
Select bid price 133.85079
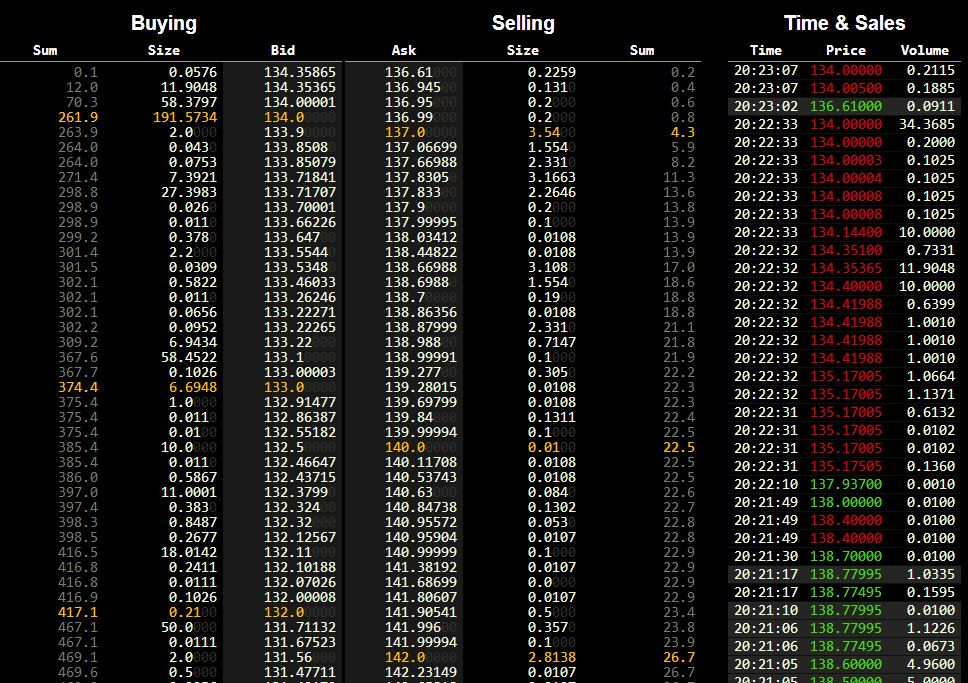click(x=300, y=162)
